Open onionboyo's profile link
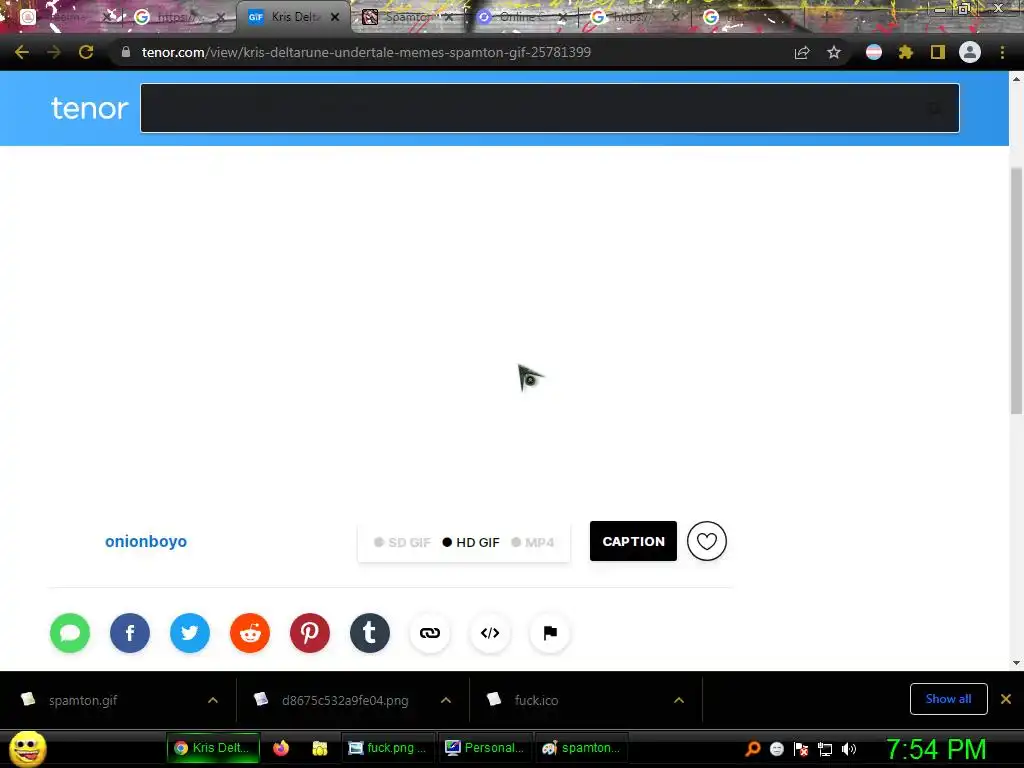Image resolution: width=1024 pixels, height=768 pixels. (x=146, y=541)
